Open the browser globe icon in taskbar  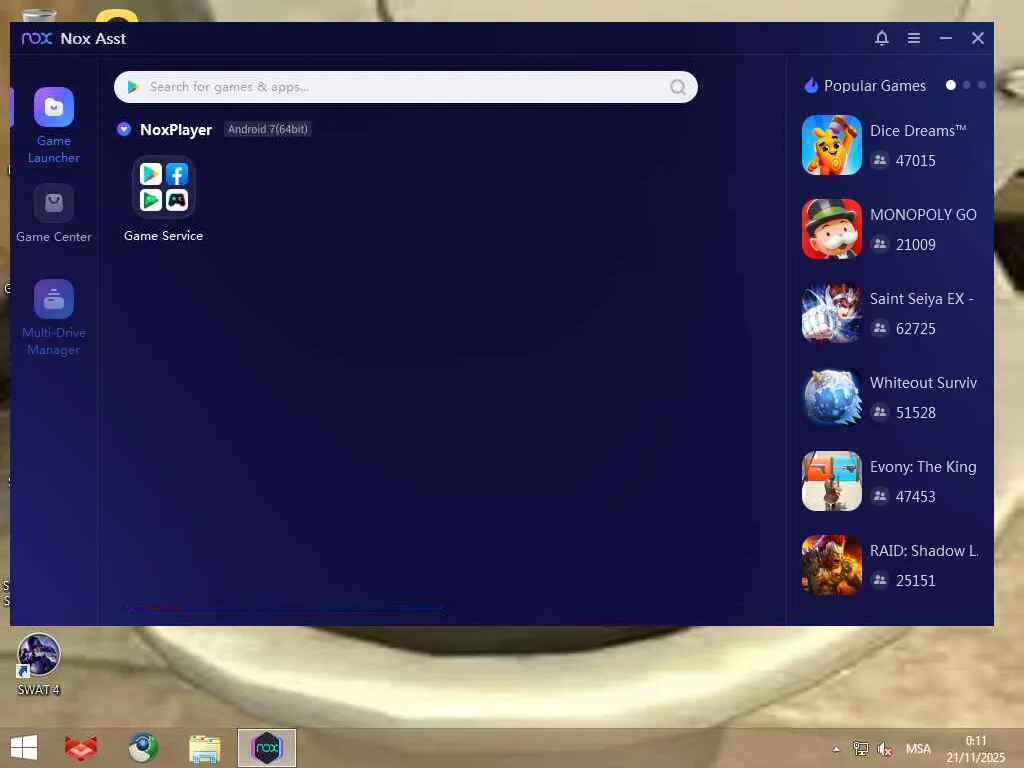pyautogui.click(x=143, y=748)
